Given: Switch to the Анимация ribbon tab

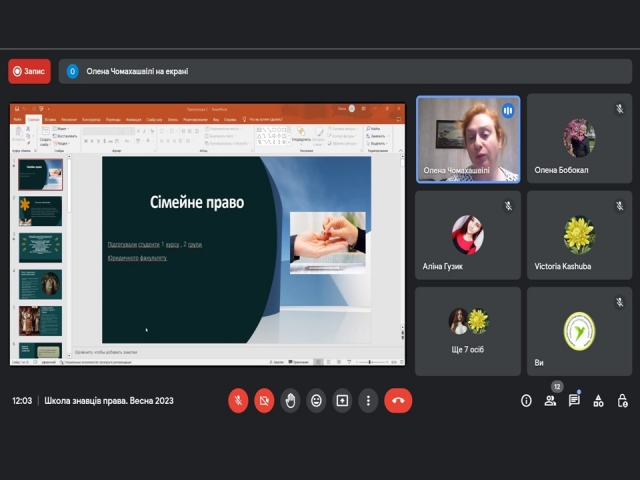Looking at the screenshot, I should 133,120.
